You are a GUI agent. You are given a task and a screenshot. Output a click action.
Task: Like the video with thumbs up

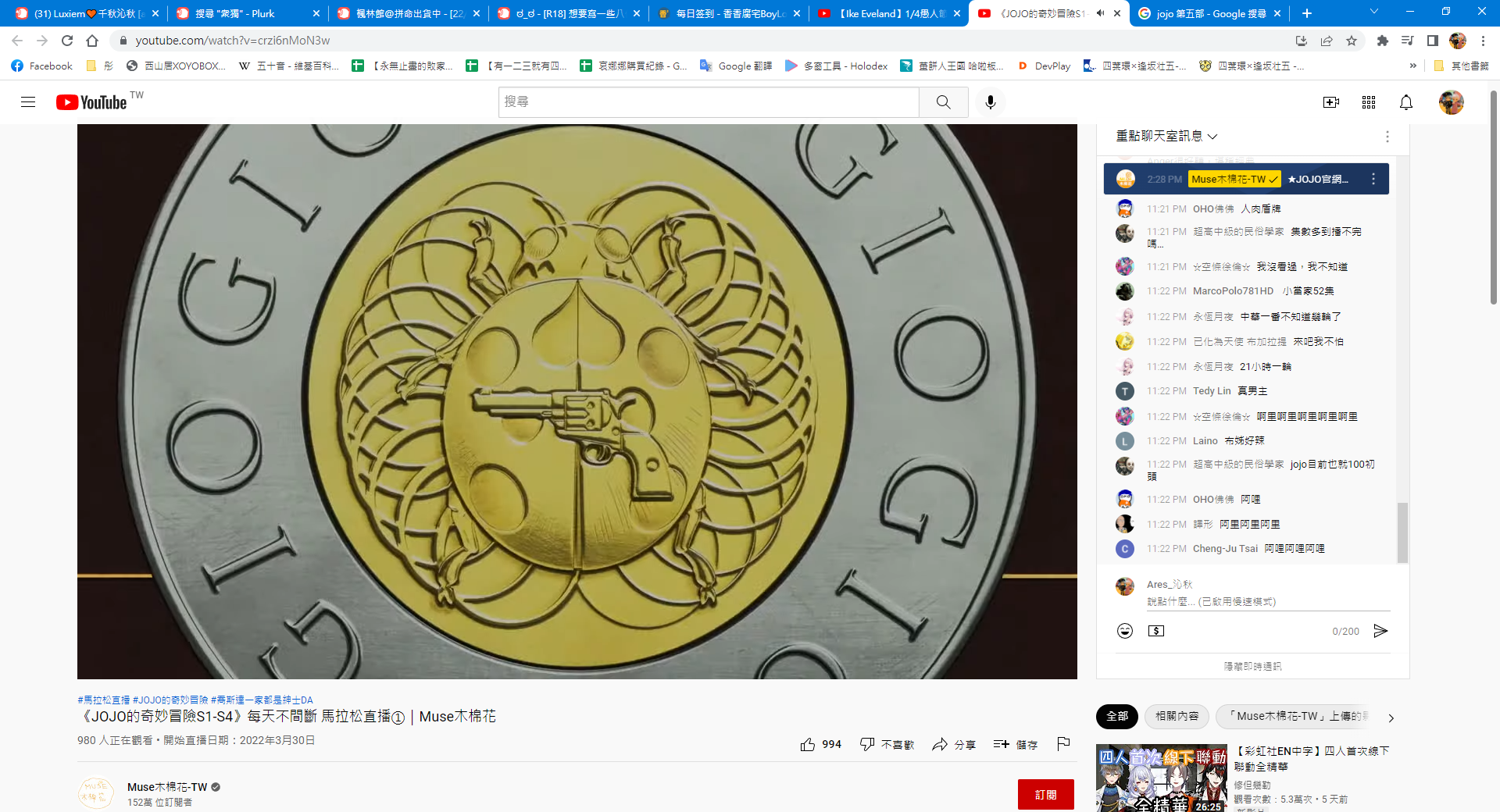(820, 744)
